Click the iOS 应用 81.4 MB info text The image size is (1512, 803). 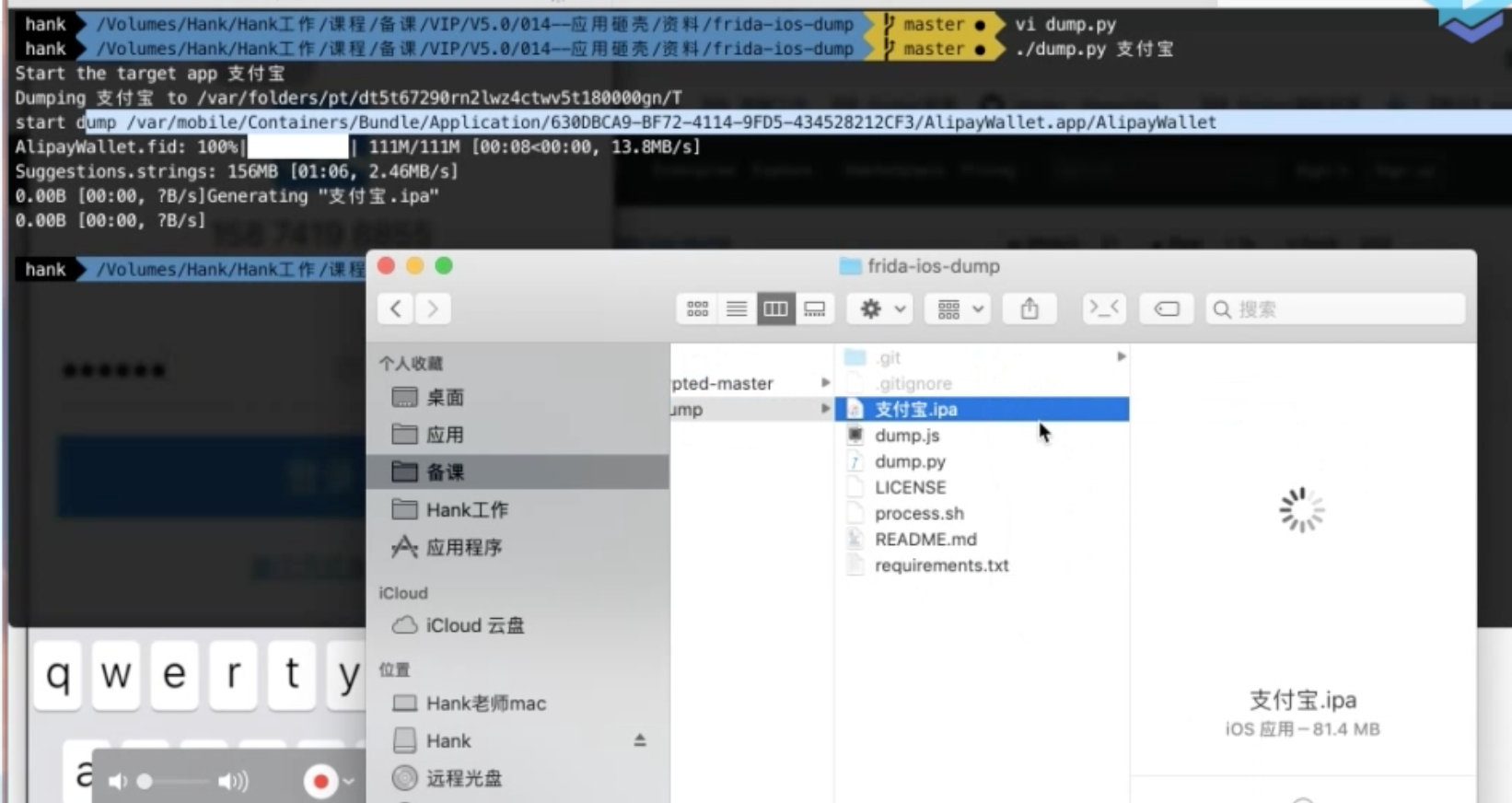tap(1302, 729)
